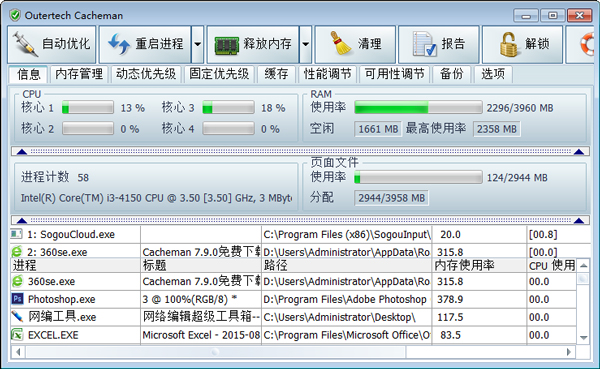Switch to the 内存管理 tab
This screenshot has width=600, height=369.
(79, 73)
